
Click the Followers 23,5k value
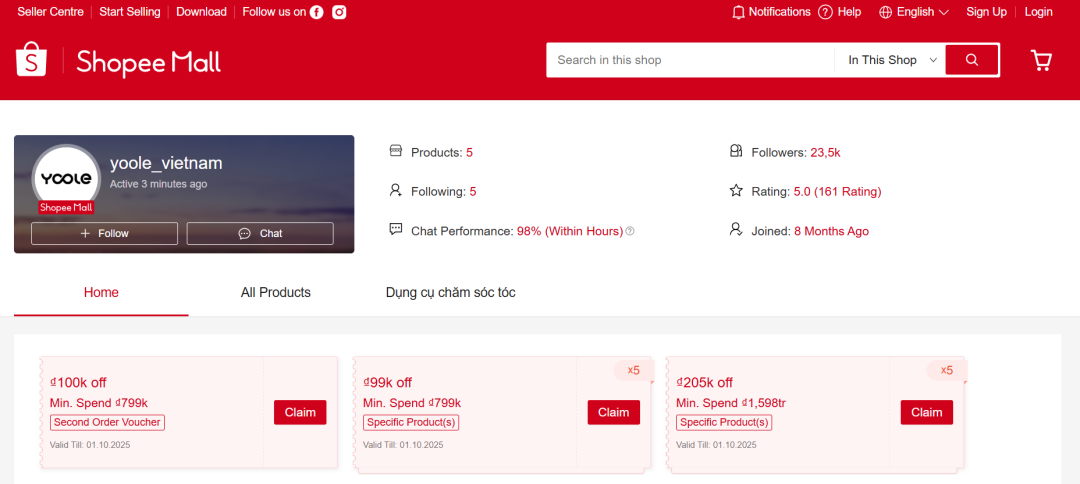[x=825, y=153]
